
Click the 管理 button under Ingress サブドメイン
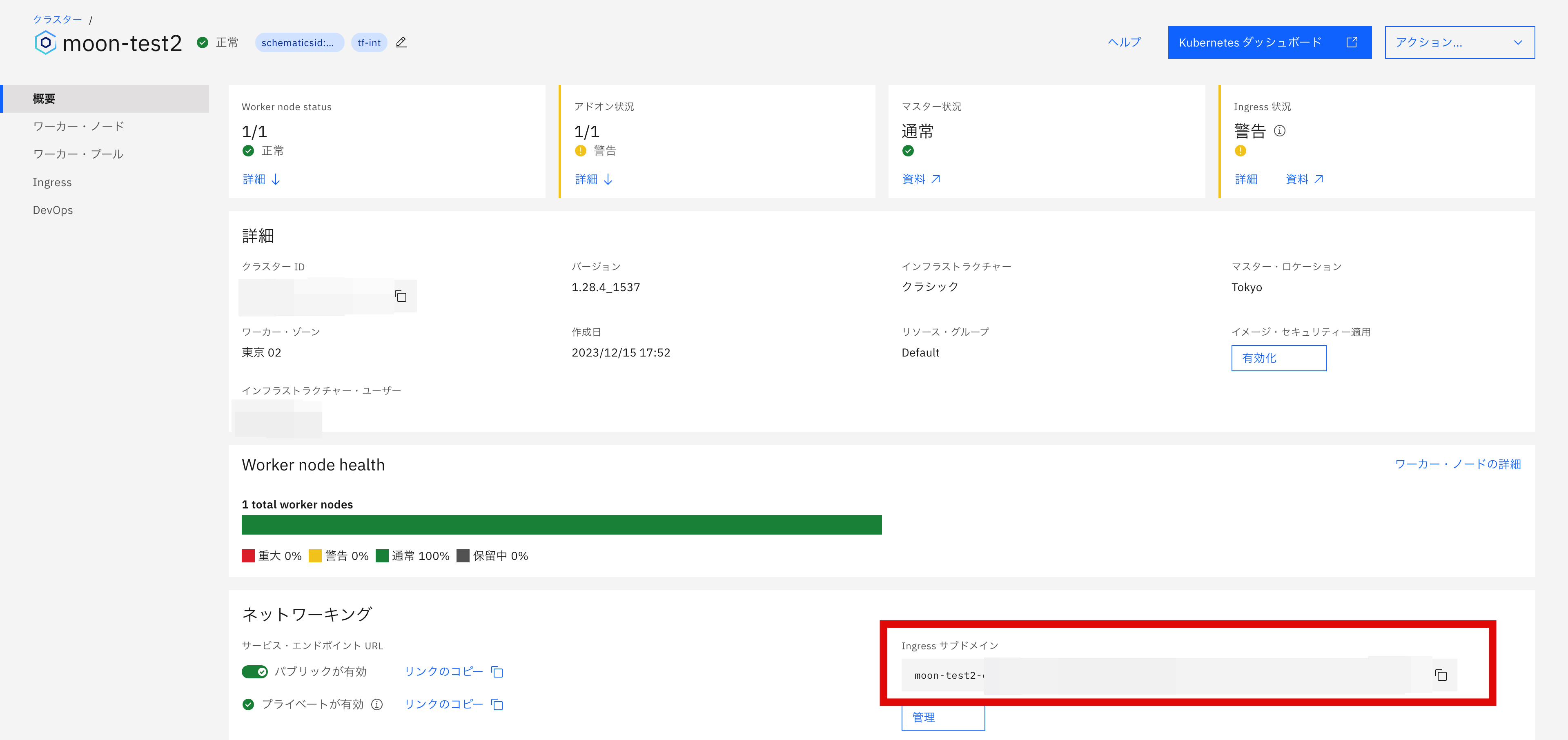[943, 718]
